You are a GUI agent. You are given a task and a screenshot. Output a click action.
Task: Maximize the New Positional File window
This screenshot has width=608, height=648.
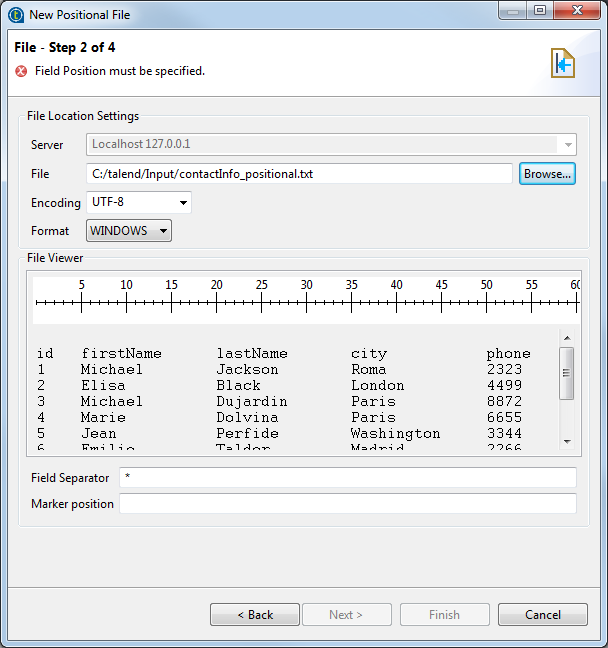[x=540, y=10]
